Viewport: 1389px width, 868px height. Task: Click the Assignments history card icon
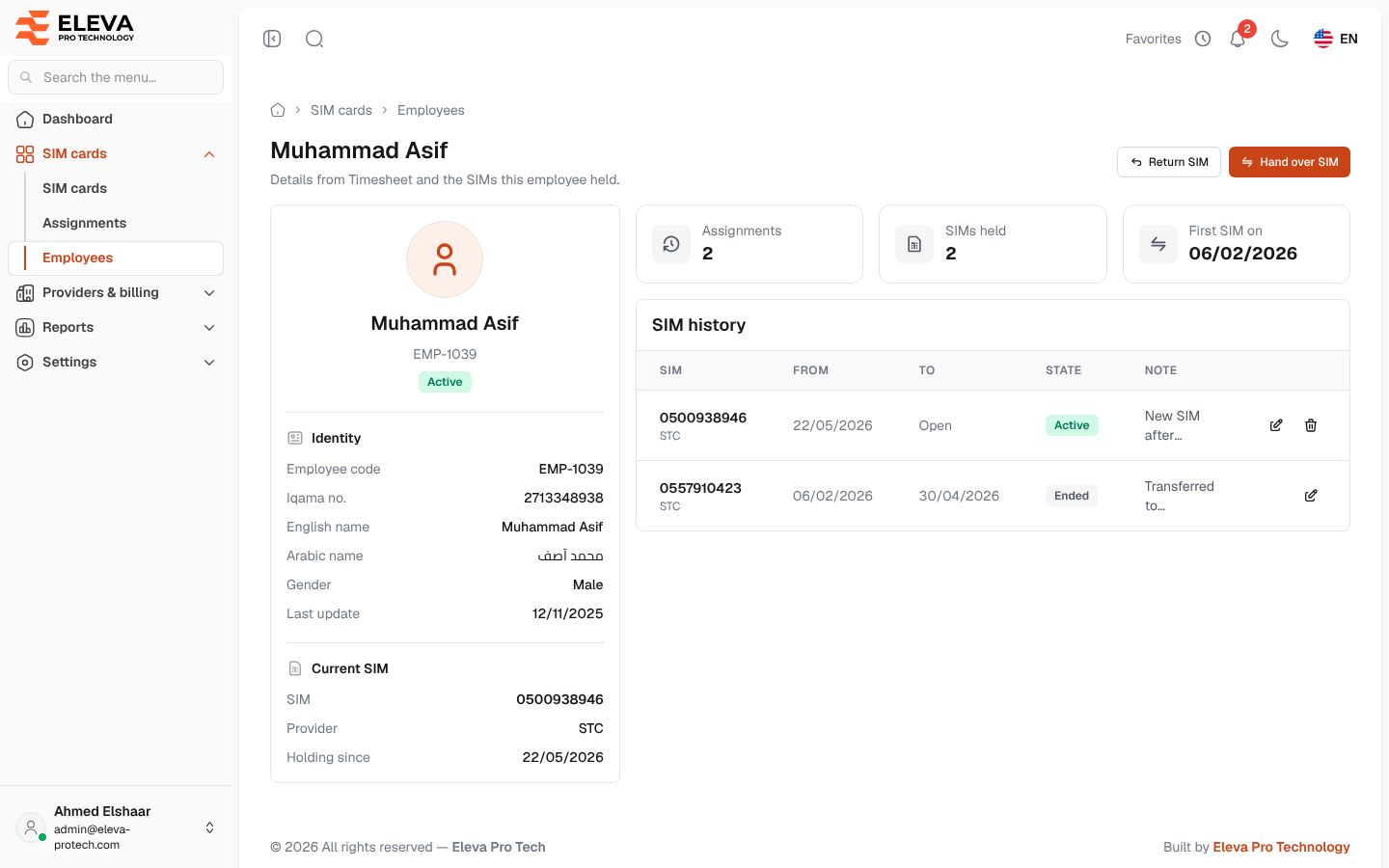[x=671, y=244]
